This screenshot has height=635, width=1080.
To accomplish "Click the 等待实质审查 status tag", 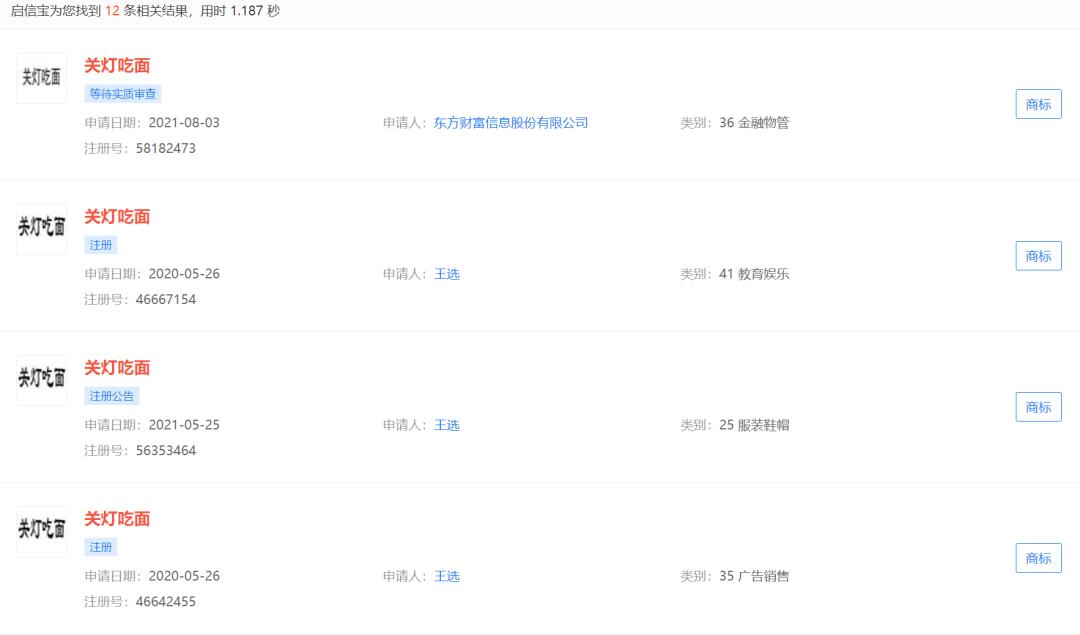I will pyautogui.click(x=123, y=94).
